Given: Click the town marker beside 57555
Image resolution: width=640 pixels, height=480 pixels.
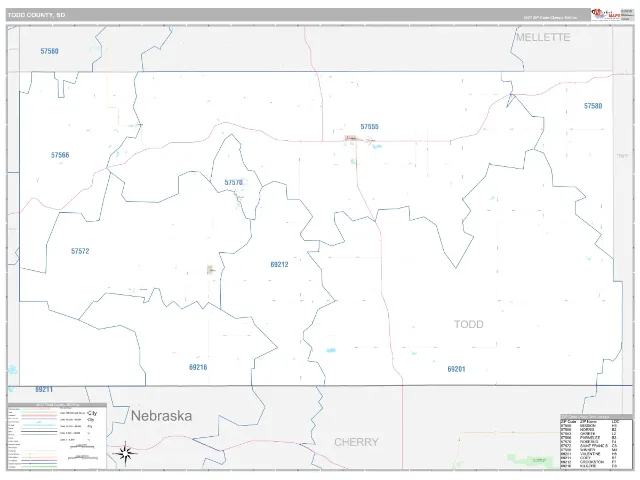Looking at the screenshot, I should click(351, 138).
